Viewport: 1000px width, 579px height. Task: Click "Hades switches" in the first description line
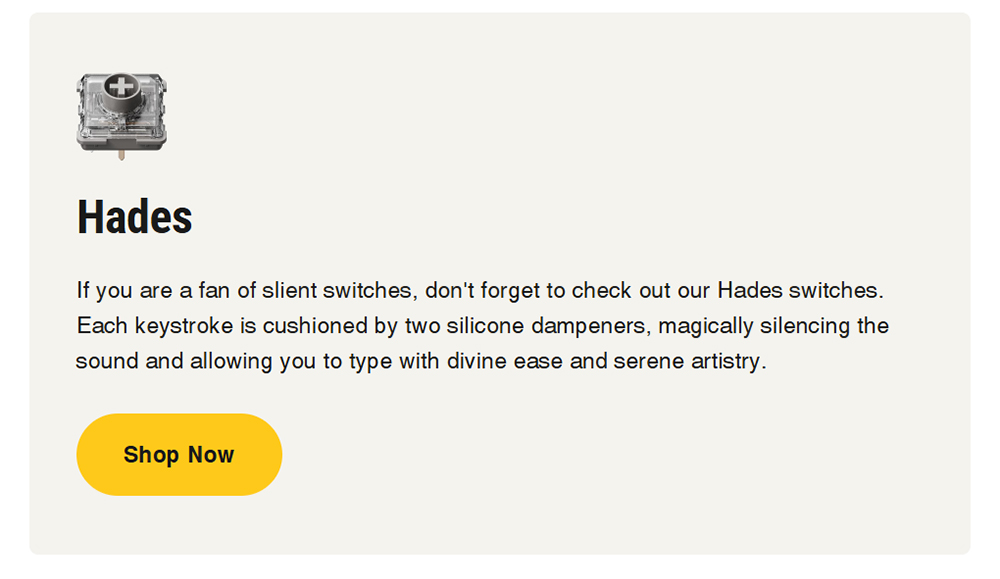(800, 291)
